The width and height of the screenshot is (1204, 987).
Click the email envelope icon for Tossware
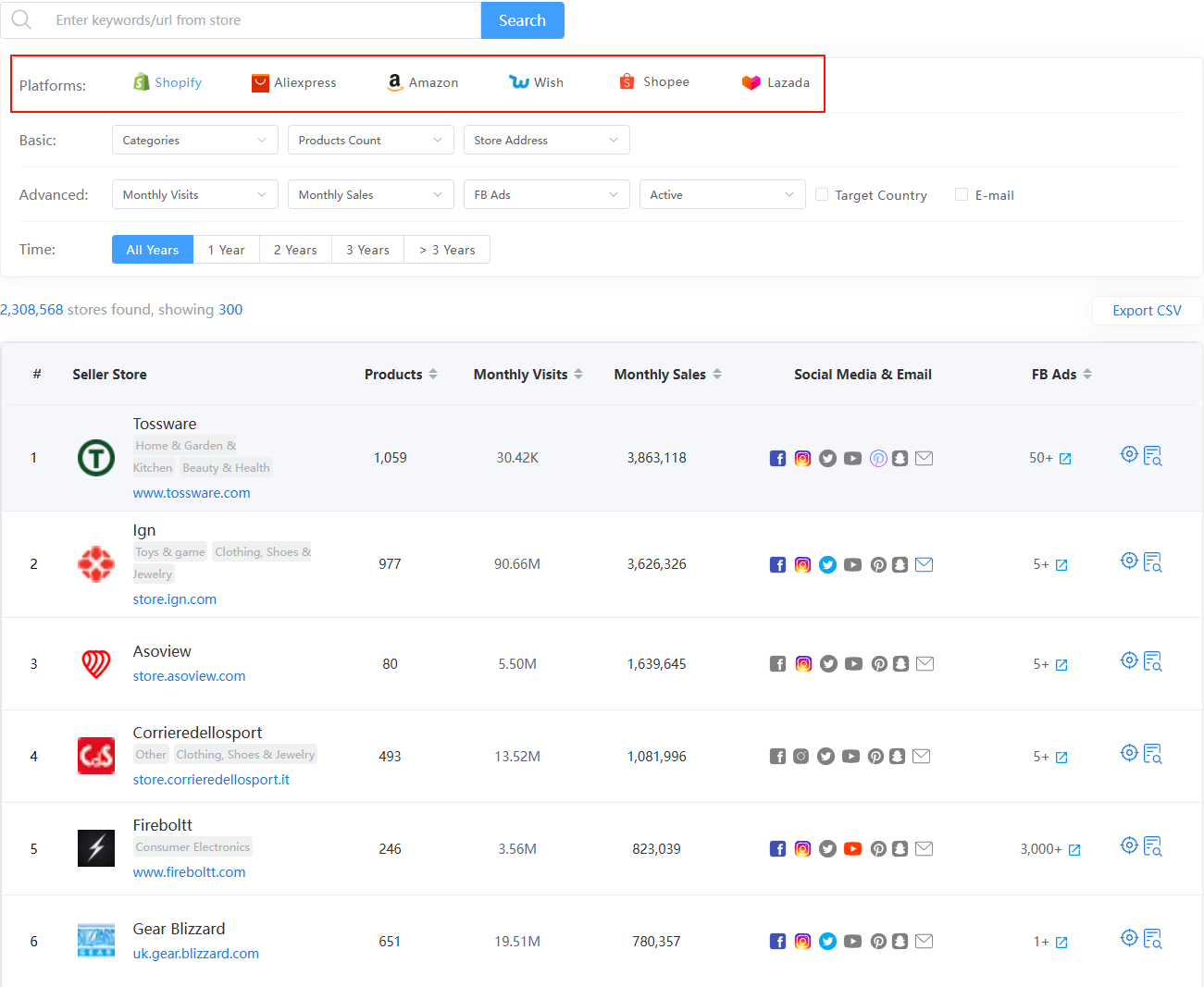click(x=924, y=458)
